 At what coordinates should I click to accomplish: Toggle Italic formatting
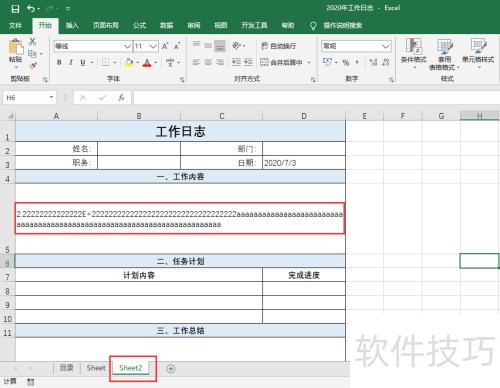point(71,62)
